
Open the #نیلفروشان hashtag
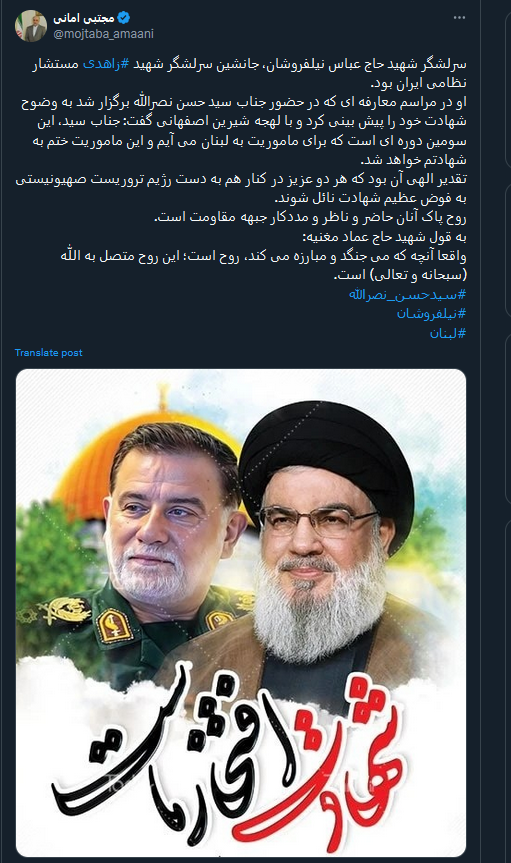coord(432,314)
